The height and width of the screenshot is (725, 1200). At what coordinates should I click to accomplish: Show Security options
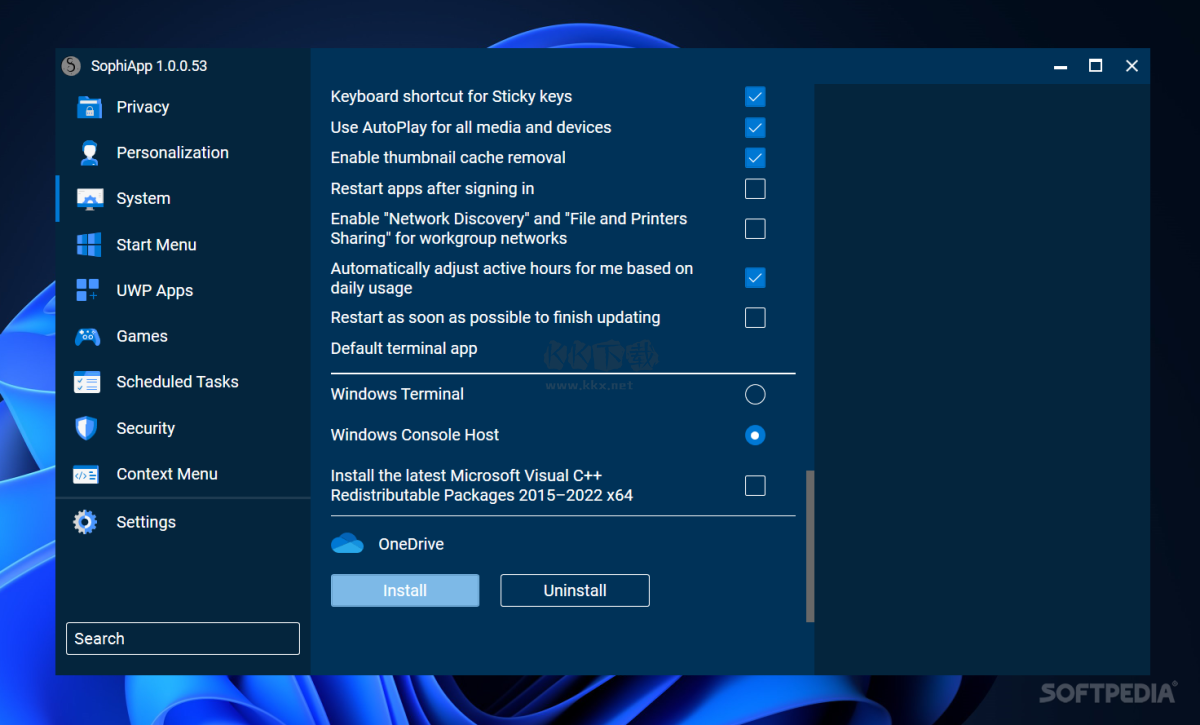click(145, 428)
